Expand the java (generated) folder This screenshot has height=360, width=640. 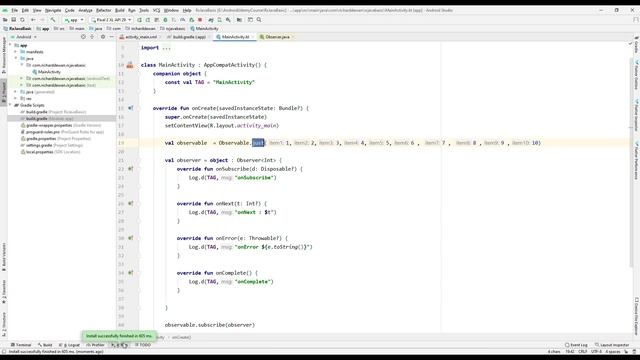pos(16,92)
